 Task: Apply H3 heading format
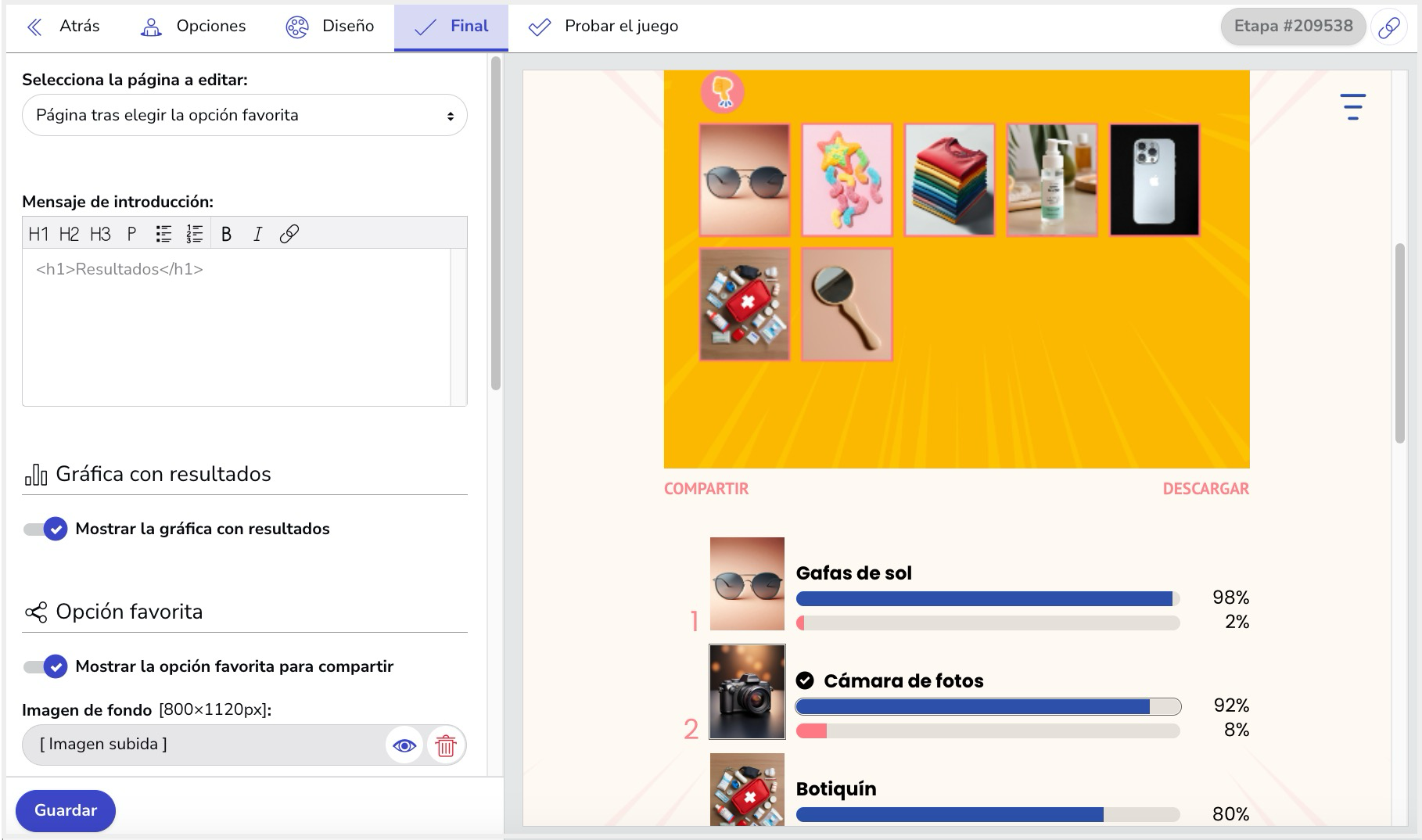coord(100,234)
